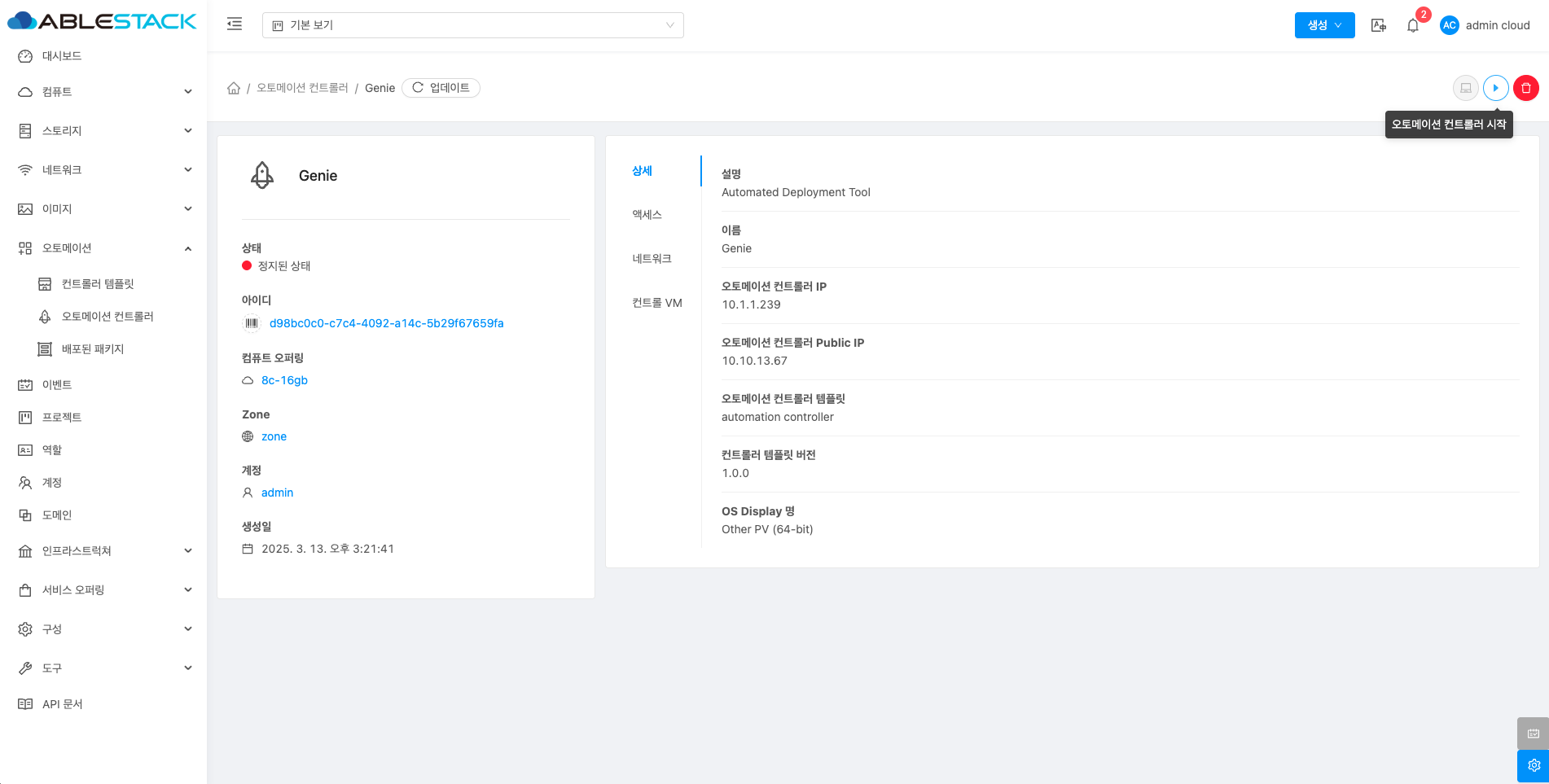
Task: Click the admin cloud user profile
Action: 1485,25
